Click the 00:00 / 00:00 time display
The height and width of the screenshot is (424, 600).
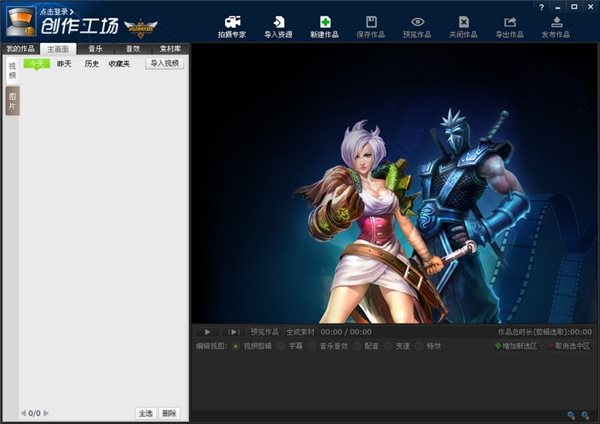pos(346,332)
